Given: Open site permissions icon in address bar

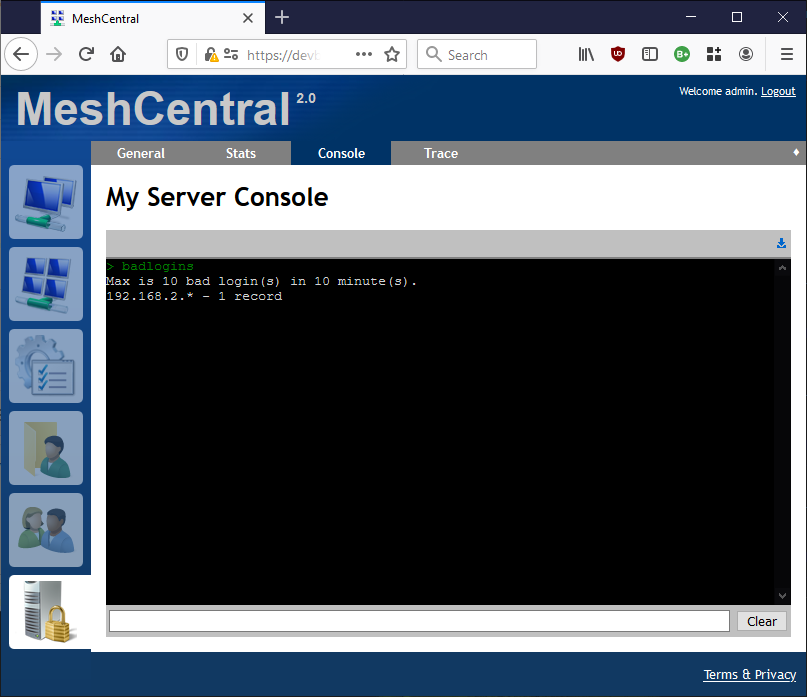Looking at the screenshot, I should coord(231,54).
